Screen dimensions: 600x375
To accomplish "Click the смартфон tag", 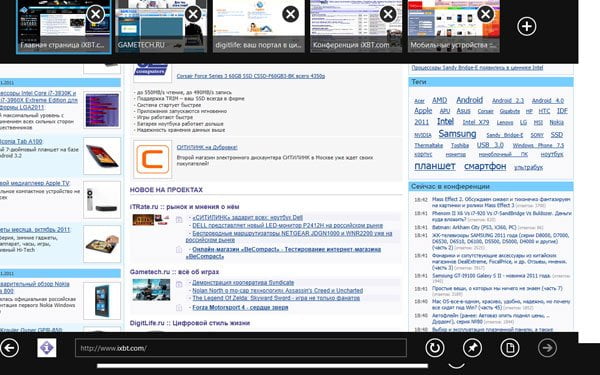I will click(x=485, y=166).
